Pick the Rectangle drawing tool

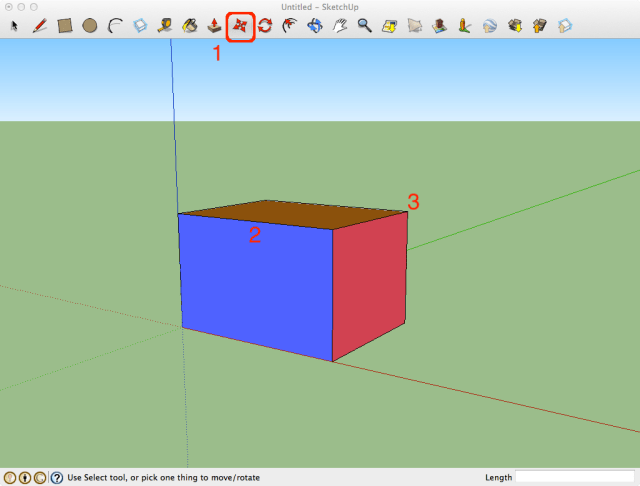64,26
